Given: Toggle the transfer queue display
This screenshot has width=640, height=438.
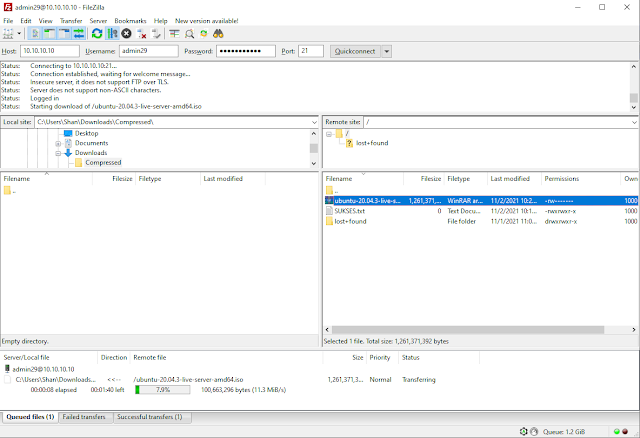Looking at the screenshot, I should click(x=79, y=33).
